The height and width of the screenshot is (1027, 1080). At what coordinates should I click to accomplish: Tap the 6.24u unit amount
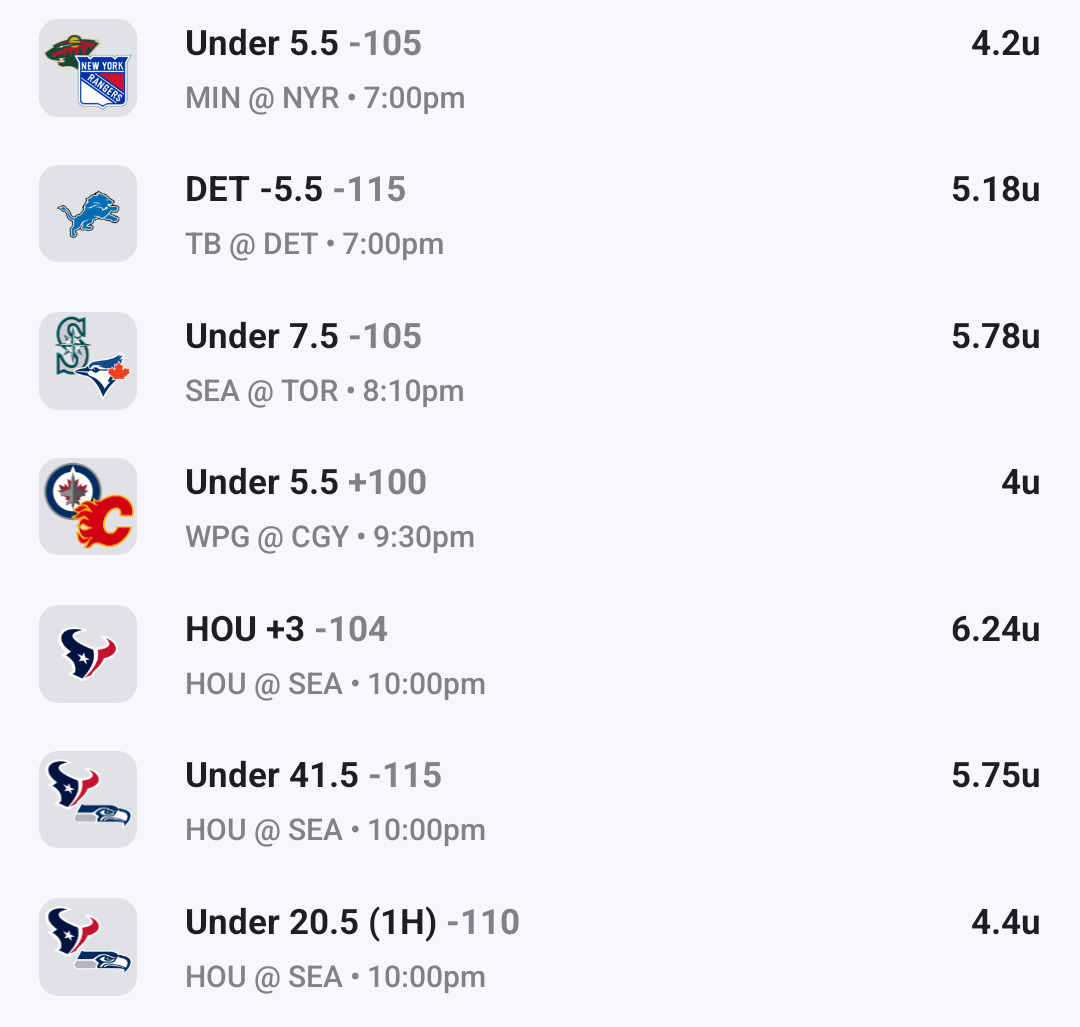(x=995, y=630)
